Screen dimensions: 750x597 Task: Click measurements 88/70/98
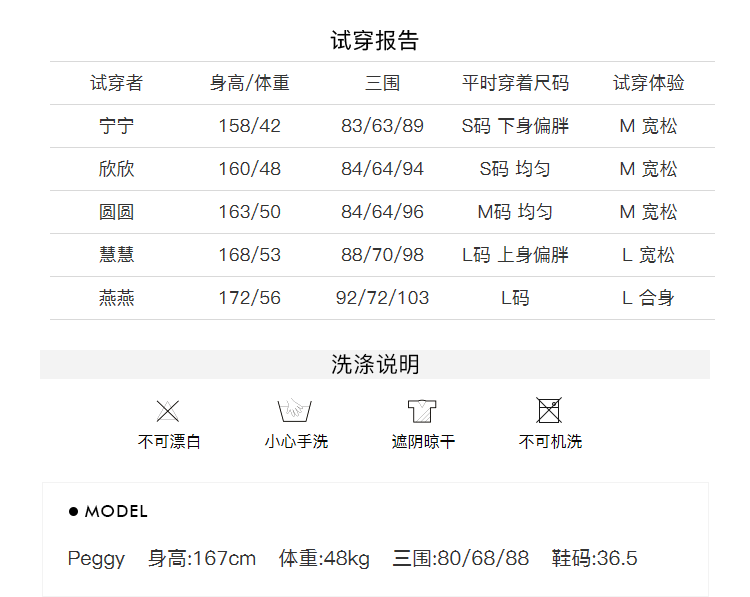[382, 255]
